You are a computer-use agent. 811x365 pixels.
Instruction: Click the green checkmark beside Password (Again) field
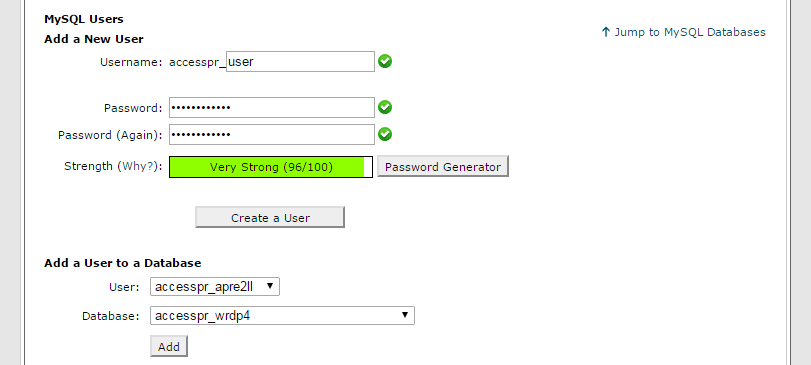point(385,134)
